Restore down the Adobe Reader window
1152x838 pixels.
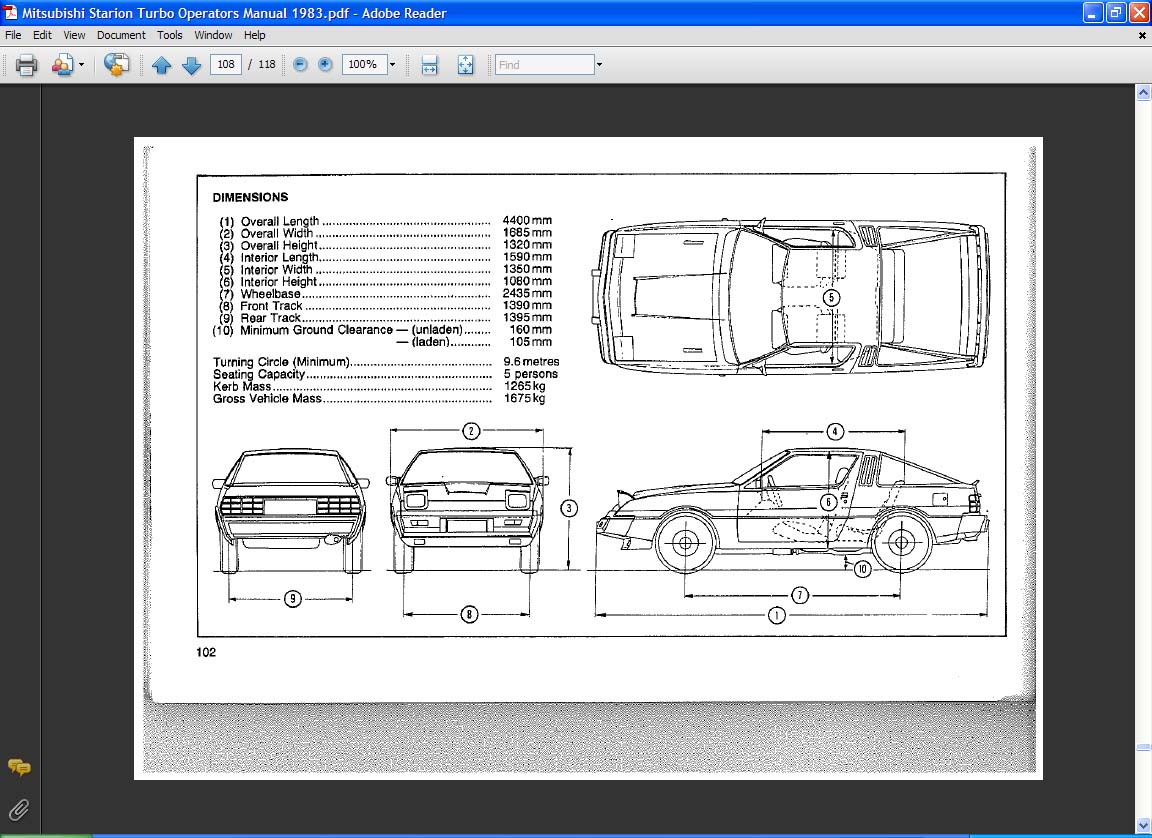point(1116,12)
